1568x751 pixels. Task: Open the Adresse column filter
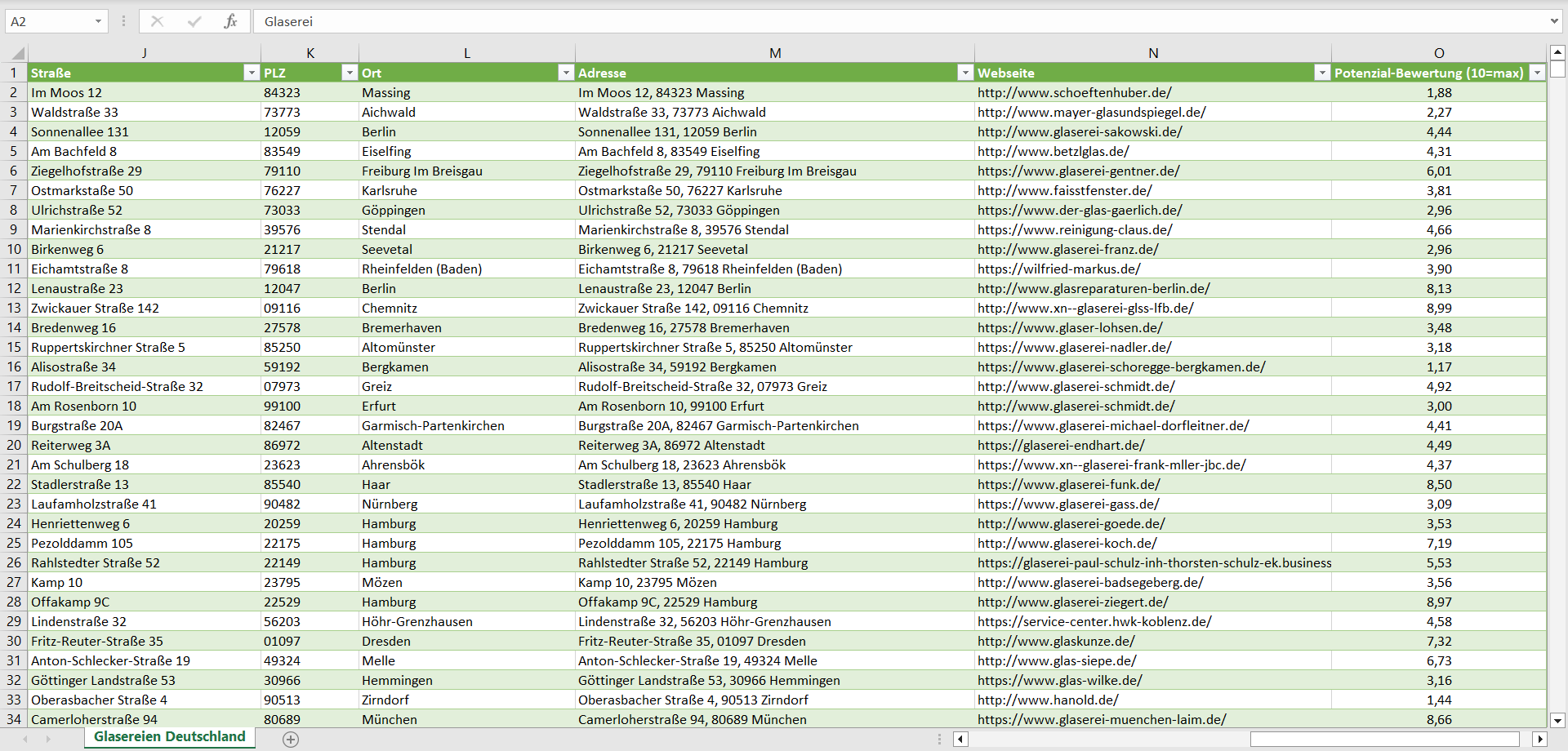coord(965,73)
